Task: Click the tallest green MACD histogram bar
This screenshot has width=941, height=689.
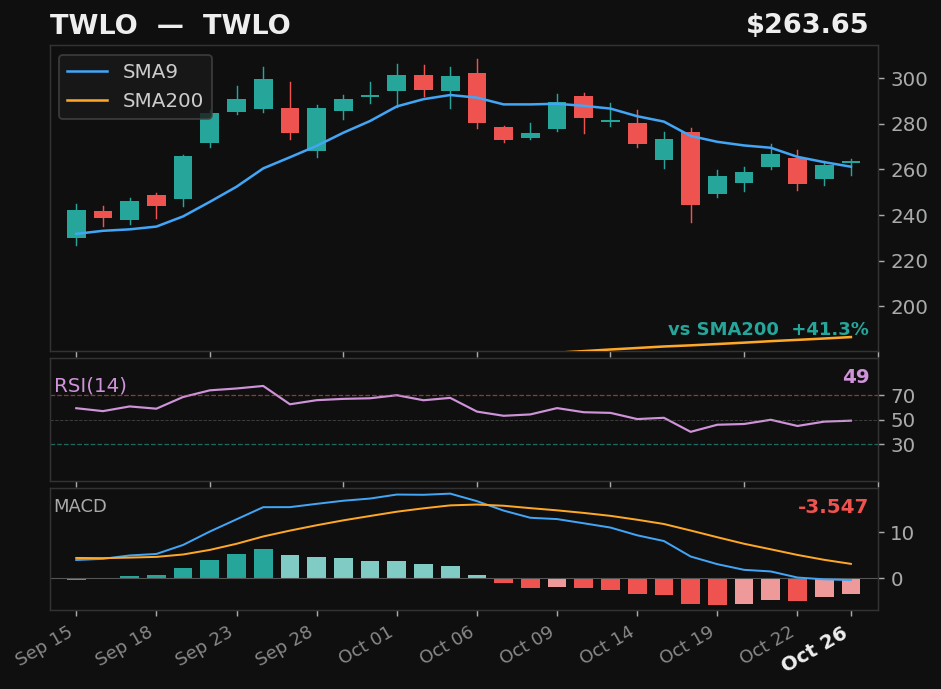Action: [263, 564]
